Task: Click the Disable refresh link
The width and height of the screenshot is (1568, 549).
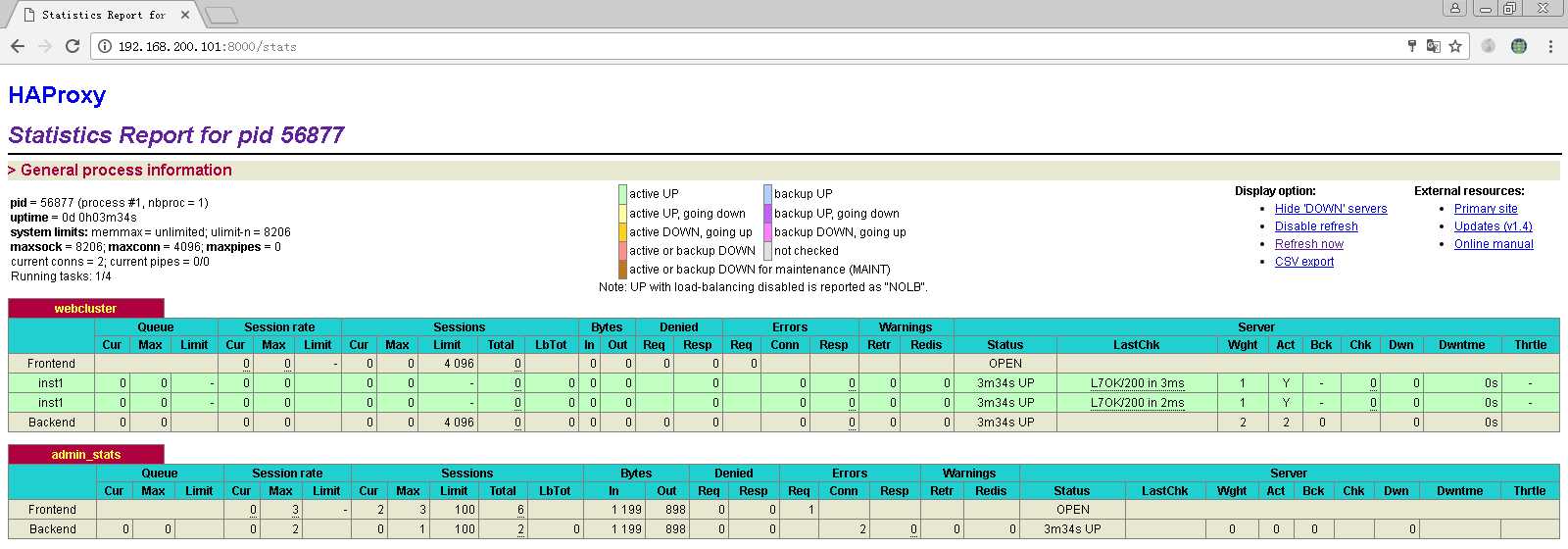Action: coord(1316,226)
